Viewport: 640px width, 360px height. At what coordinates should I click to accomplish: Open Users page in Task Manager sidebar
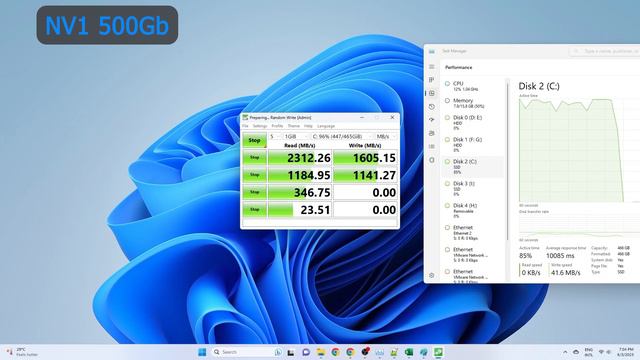[432, 133]
